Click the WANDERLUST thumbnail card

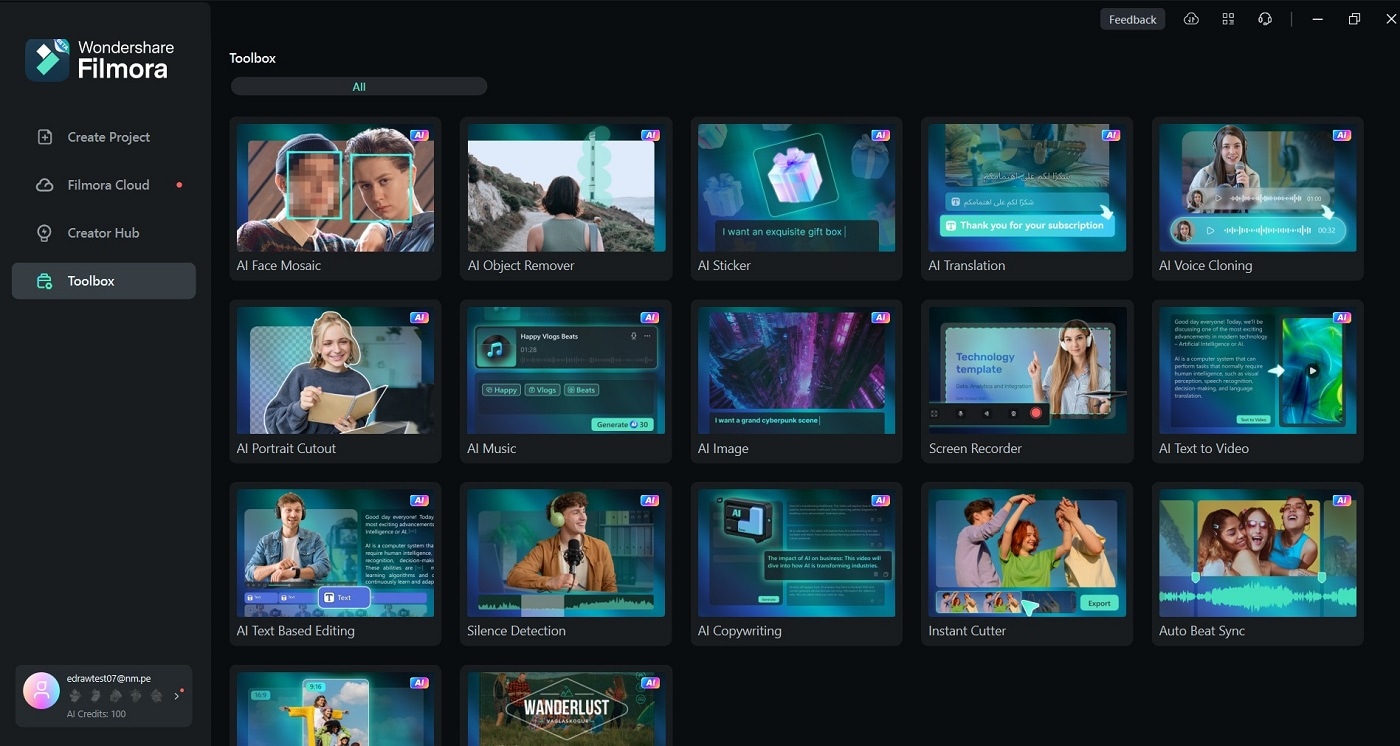point(566,708)
